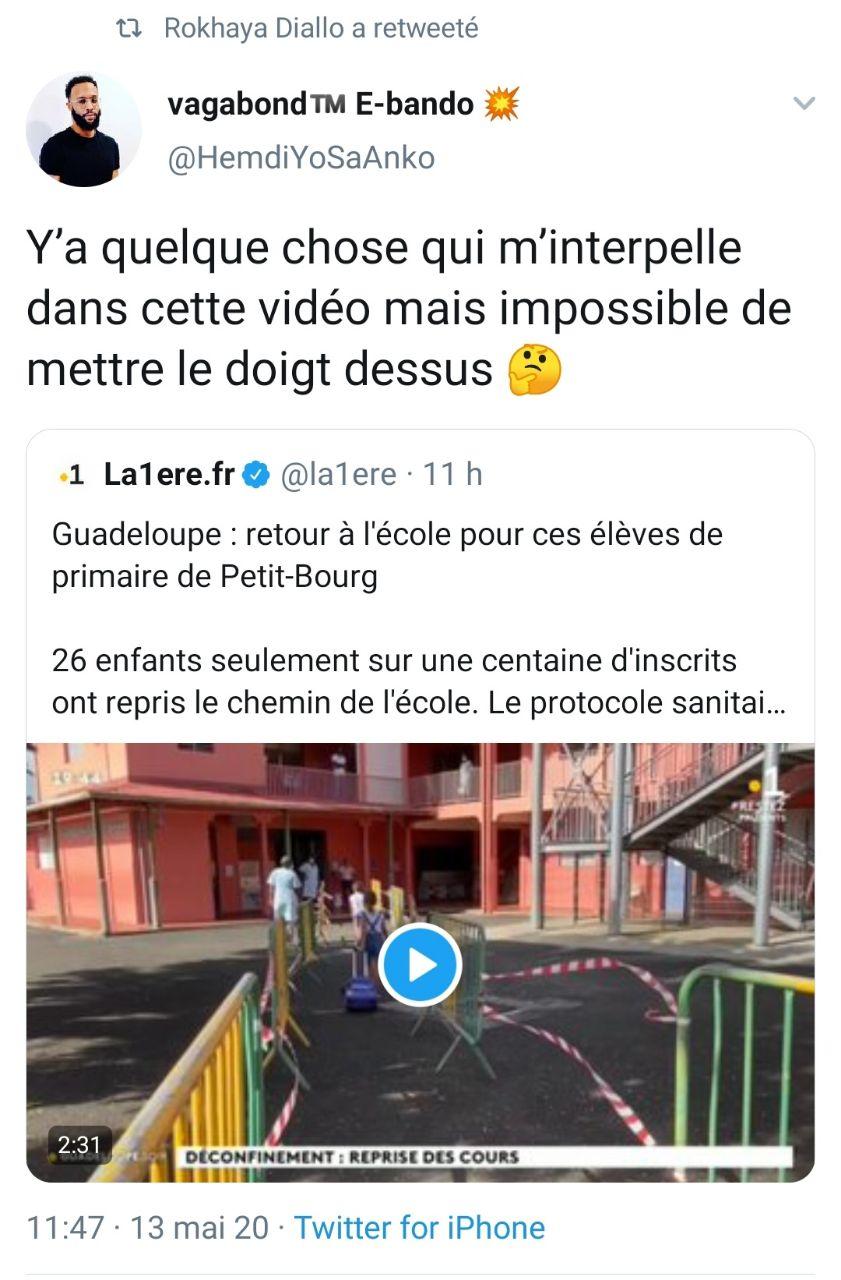Click the vagabond E-bando display name

click(x=321, y=102)
